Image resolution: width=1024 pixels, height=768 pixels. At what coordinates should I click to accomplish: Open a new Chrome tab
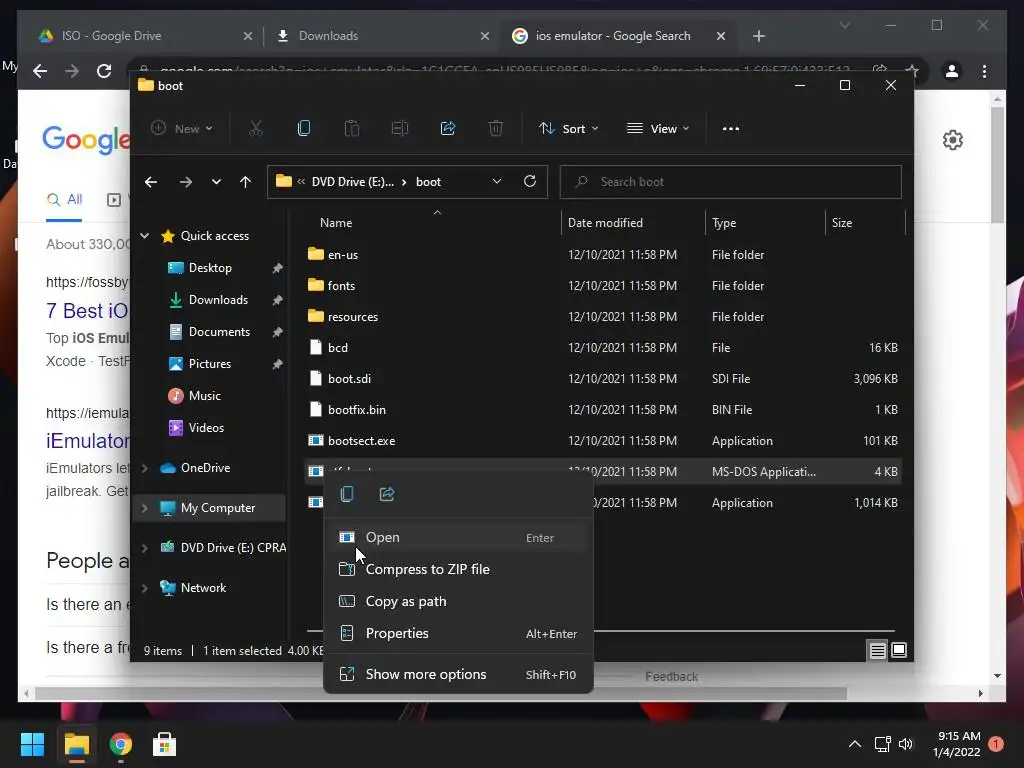click(758, 36)
